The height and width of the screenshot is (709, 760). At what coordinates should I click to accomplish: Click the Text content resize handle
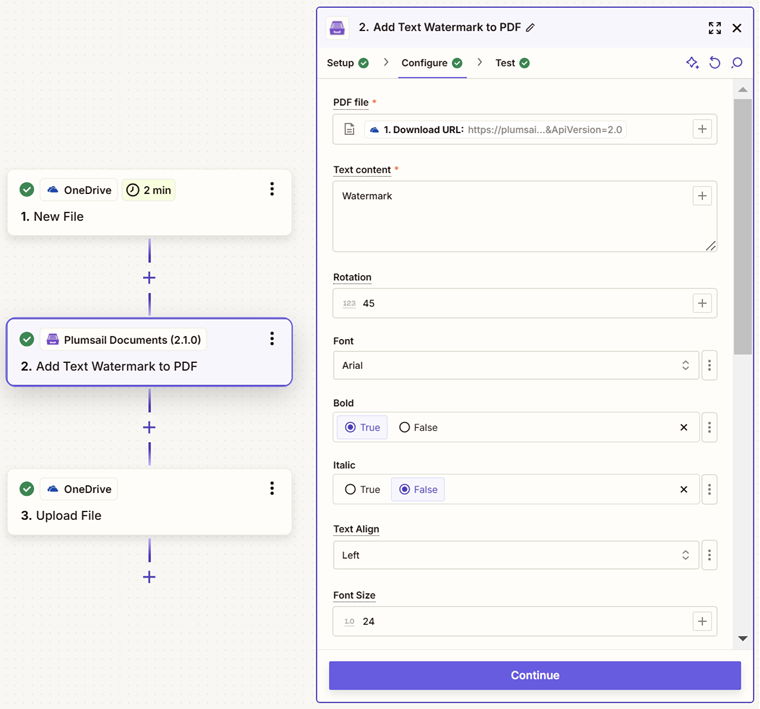711,246
